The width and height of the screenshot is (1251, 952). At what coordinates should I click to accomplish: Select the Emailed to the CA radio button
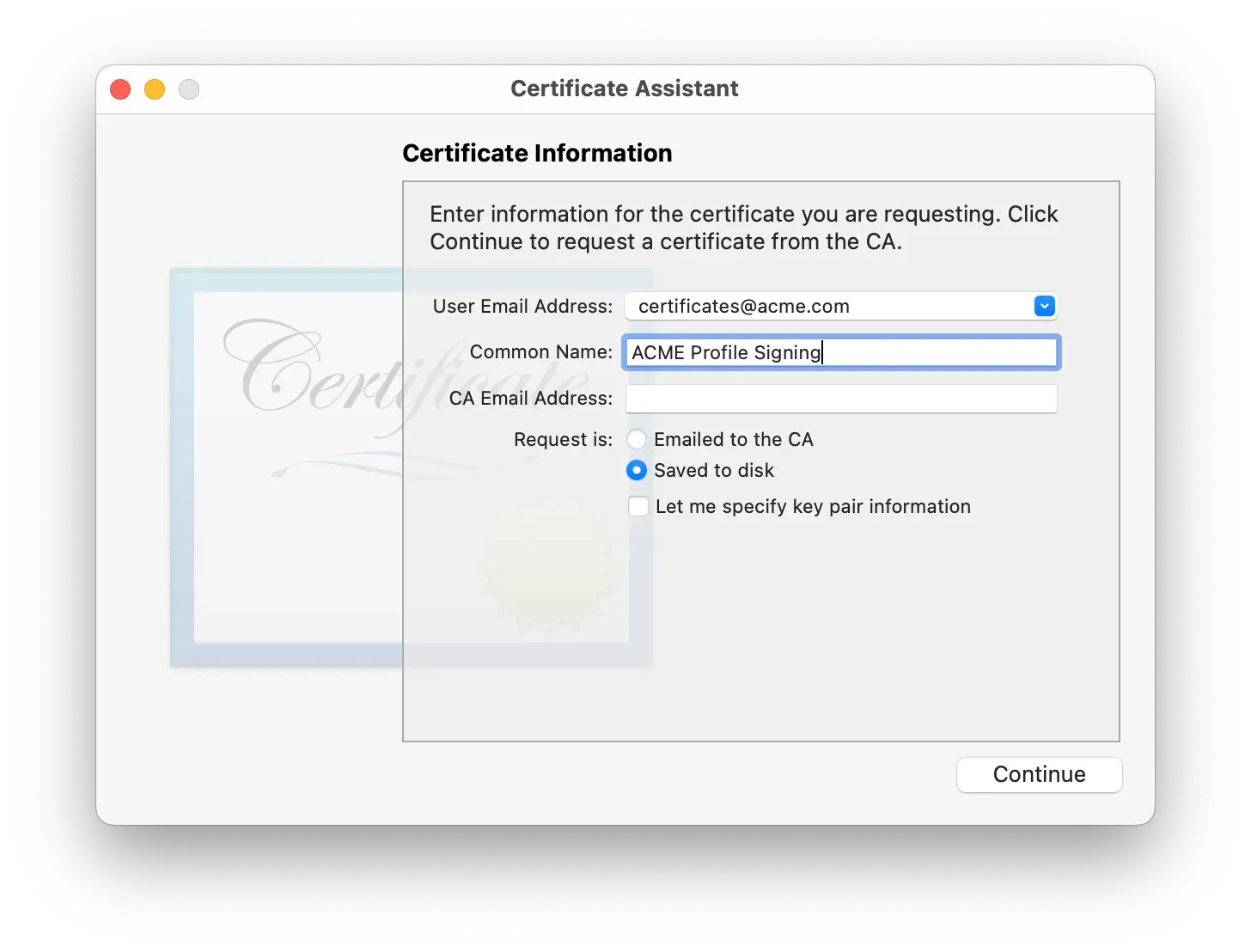637,438
